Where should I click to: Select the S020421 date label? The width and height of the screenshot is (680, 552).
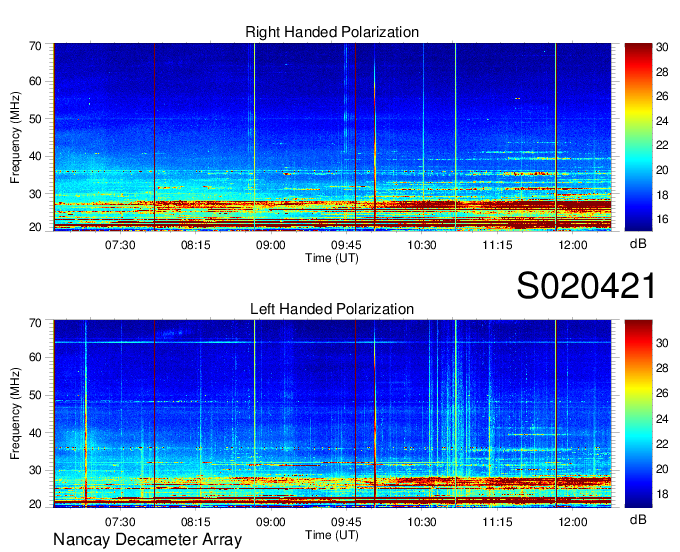(x=586, y=286)
